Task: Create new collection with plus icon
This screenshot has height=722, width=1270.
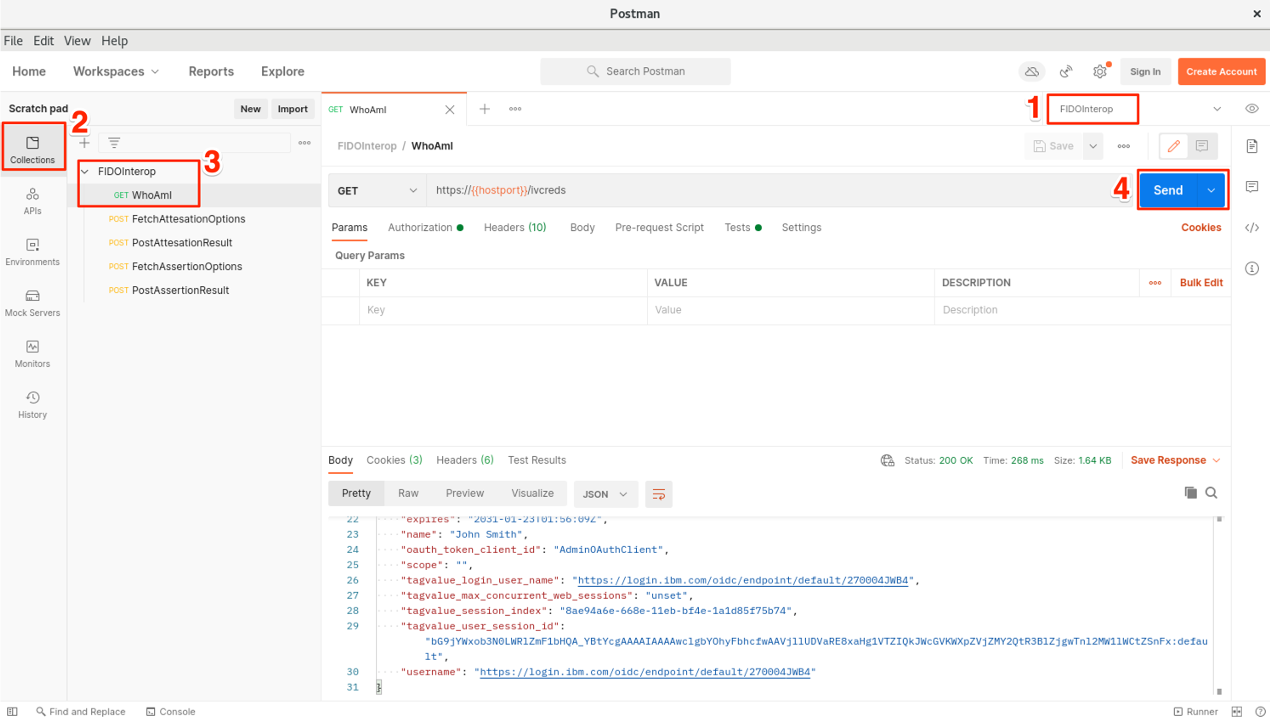Action: pyautogui.click(x=84, y=143)
